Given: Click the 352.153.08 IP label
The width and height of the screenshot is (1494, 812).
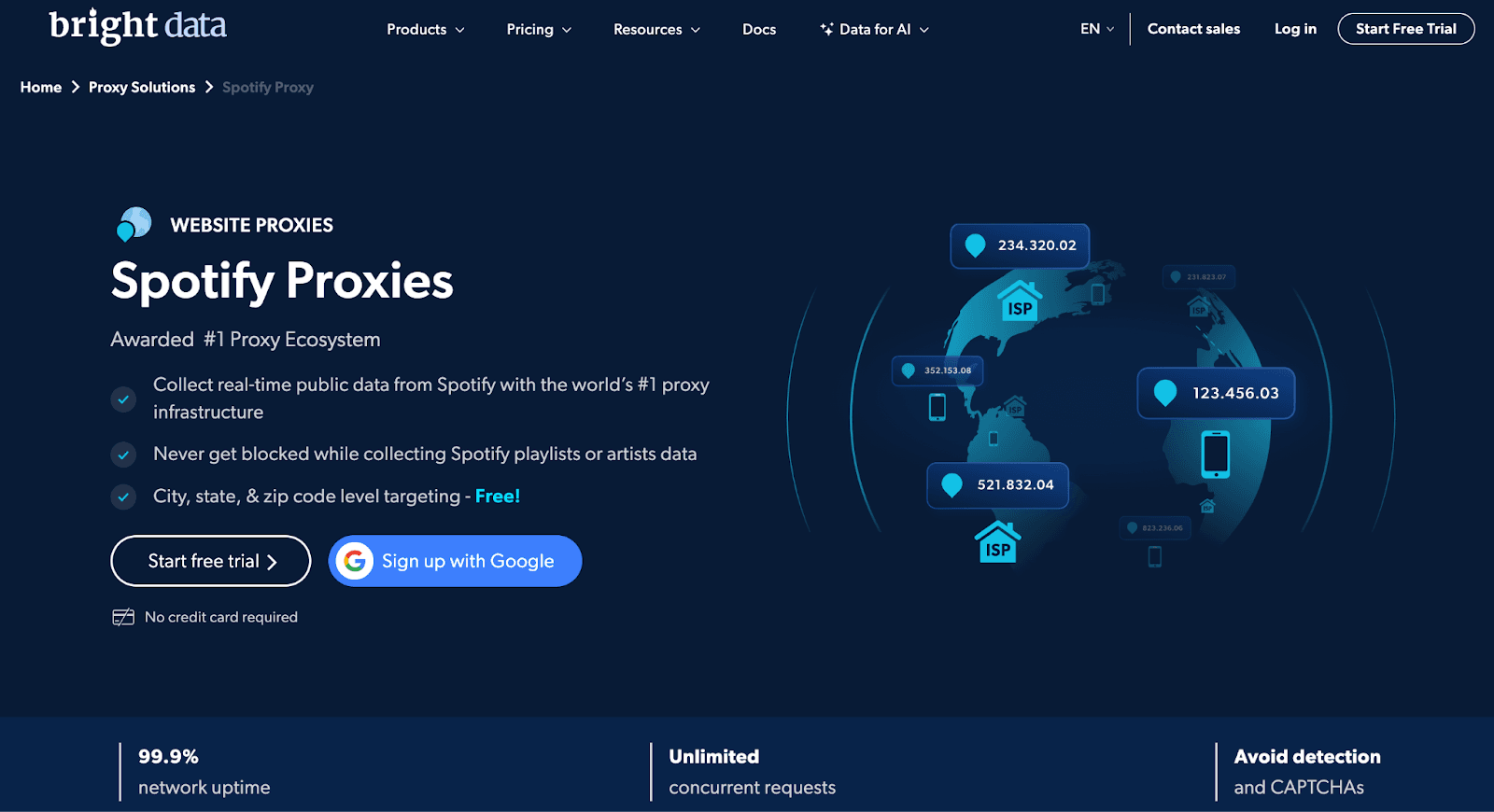Looking at the screenshot, I should click(x=937, y=371).
